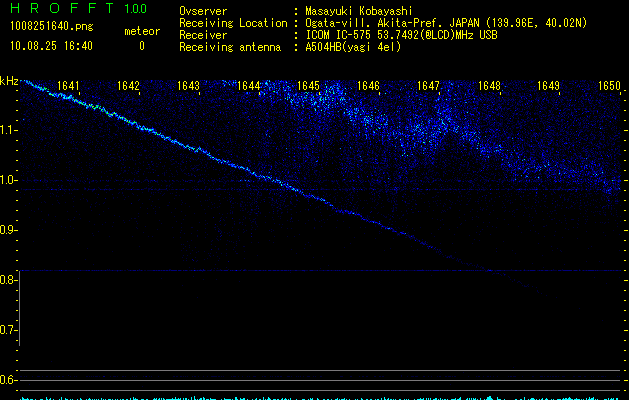Viewport: 629px width, 400px height.
Task: Click the 1644 time marker
Action: 248,86
